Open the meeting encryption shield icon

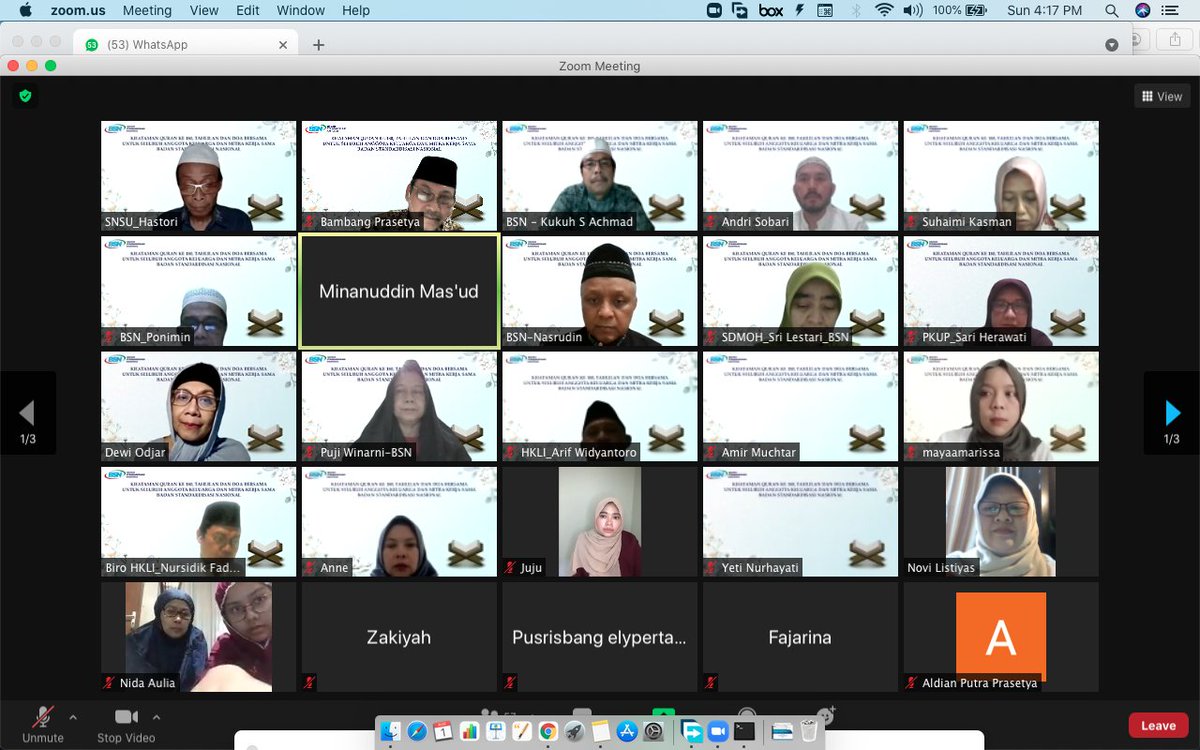pyautogui.click(x=26, y=96)
